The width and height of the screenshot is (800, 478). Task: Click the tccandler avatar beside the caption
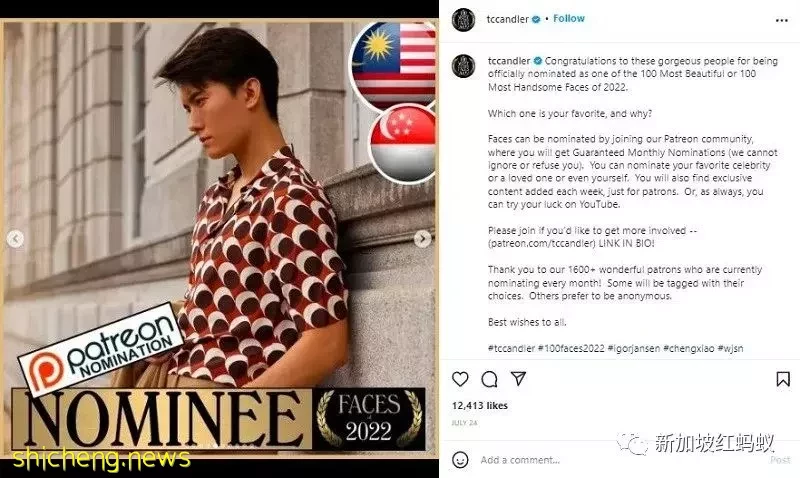463,66
